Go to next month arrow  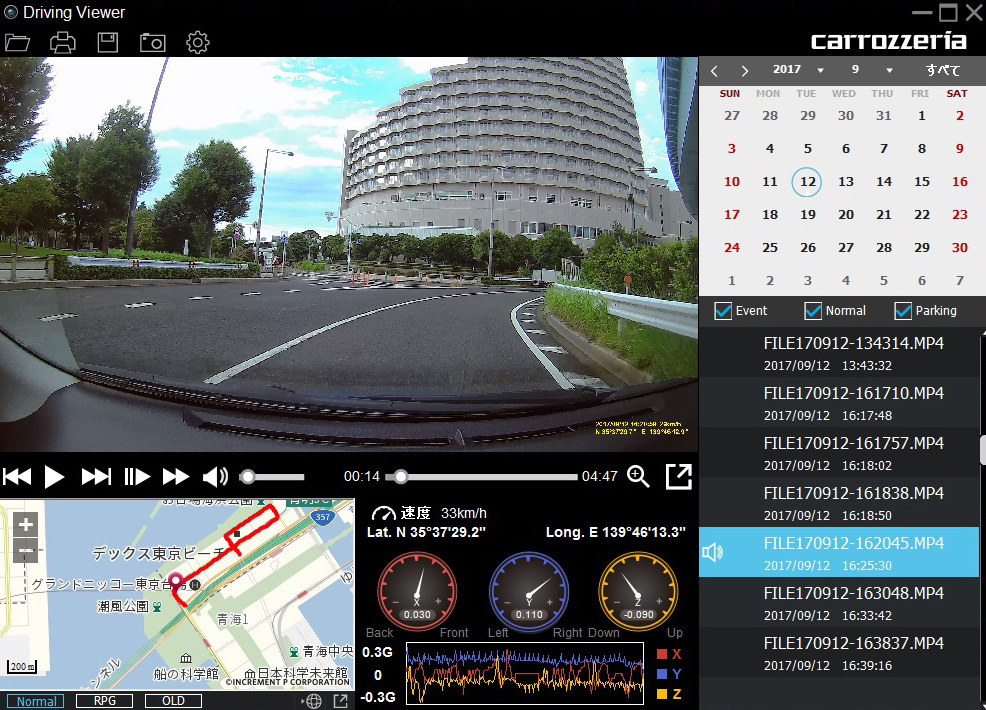(745, 71)
